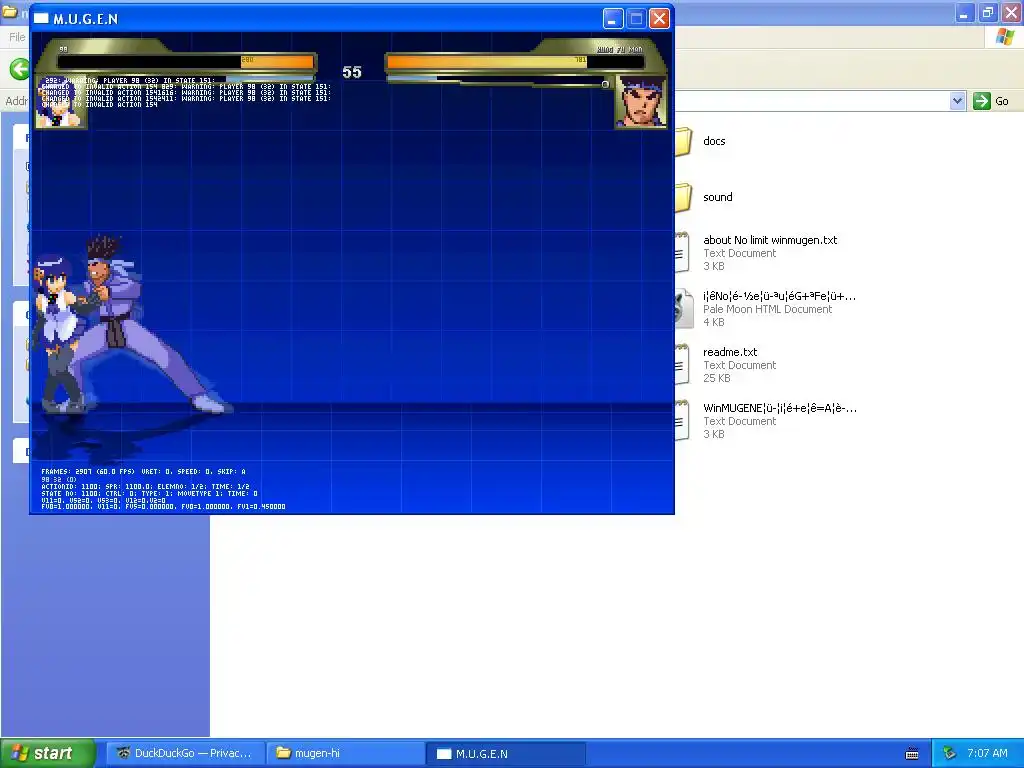Image resolution: width=1024 pixels, height=768 pixels.
Task: Expand the address bar dropdown arrow
Action: point(957,101)
